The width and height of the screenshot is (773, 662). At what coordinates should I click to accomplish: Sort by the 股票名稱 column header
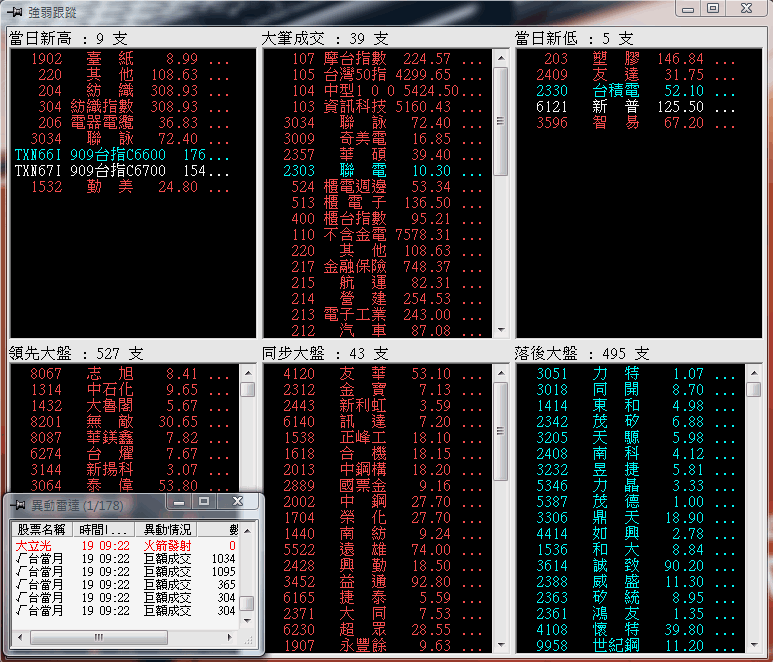pos(43,529)
